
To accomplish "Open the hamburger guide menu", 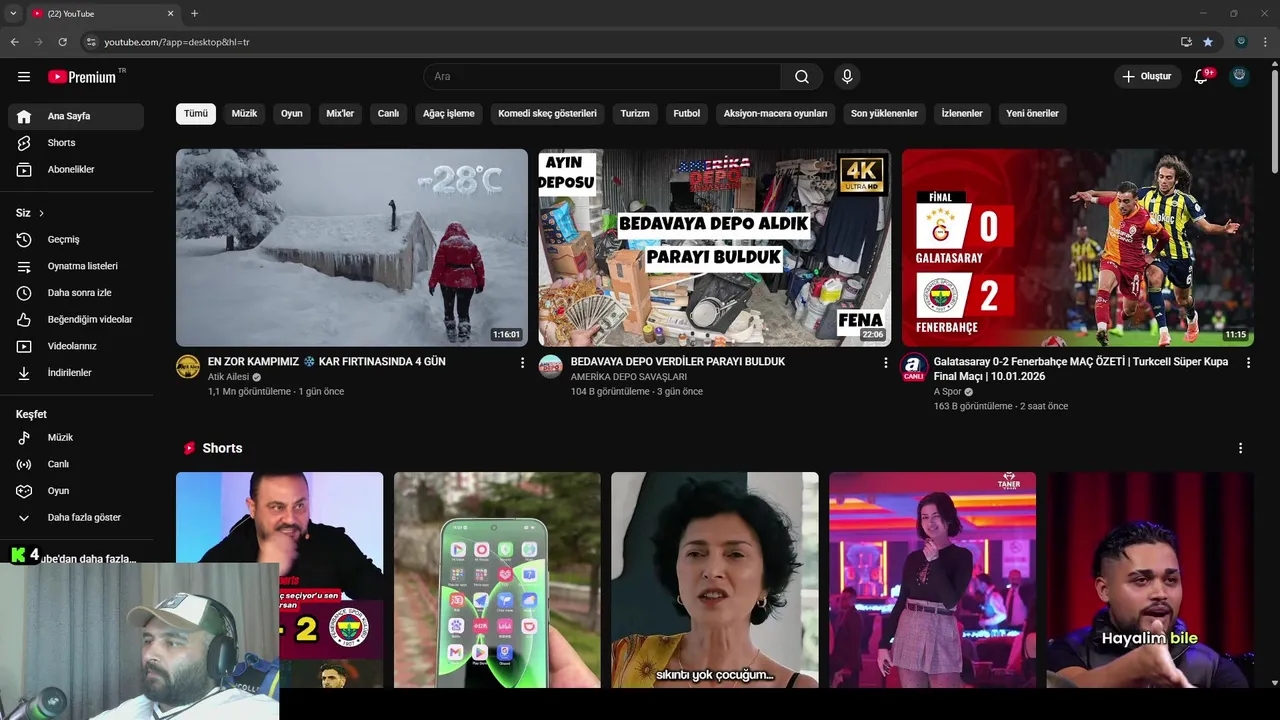I will (x=24, y=77).
